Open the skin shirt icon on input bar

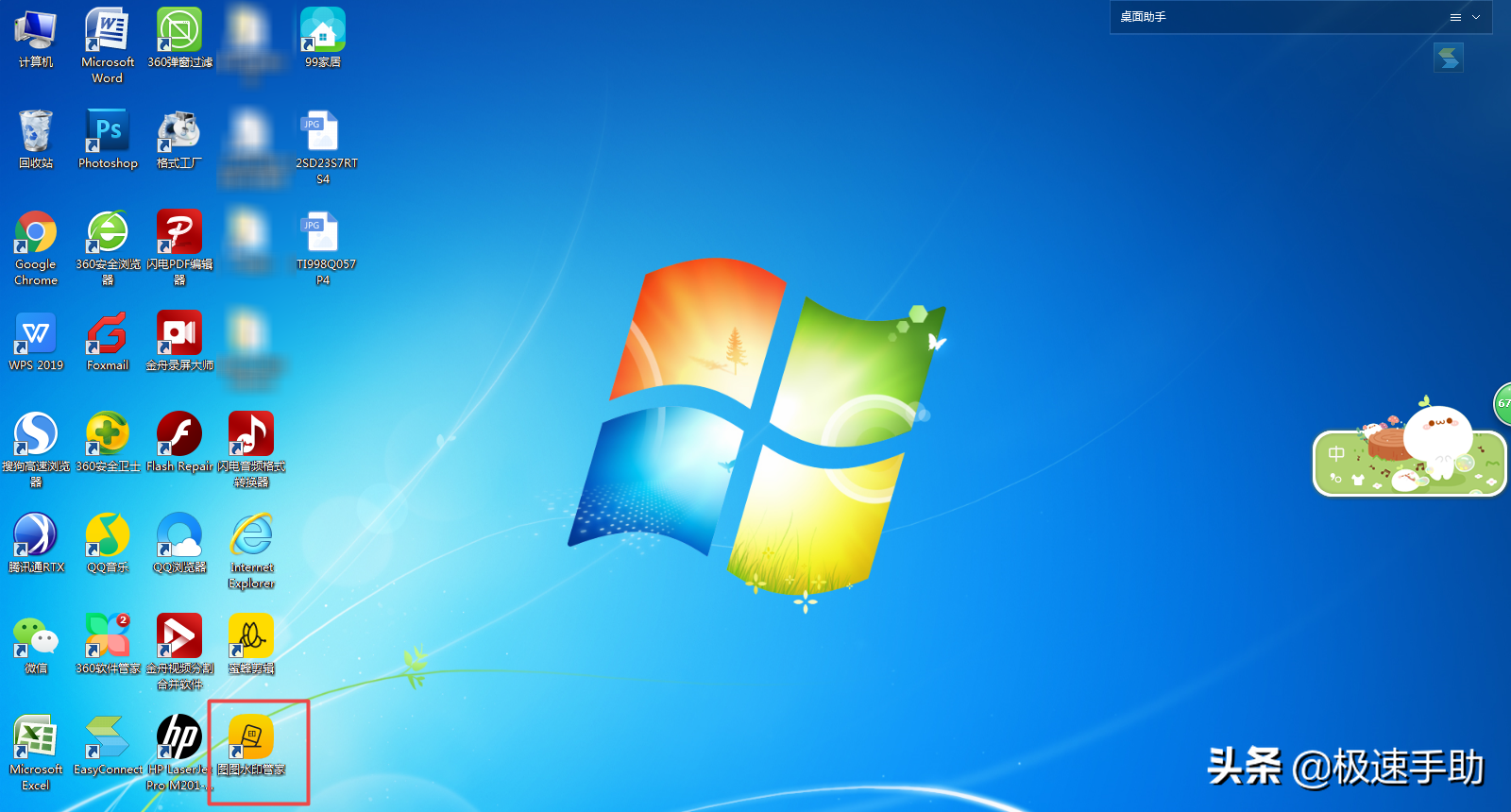pos(1358,479)
